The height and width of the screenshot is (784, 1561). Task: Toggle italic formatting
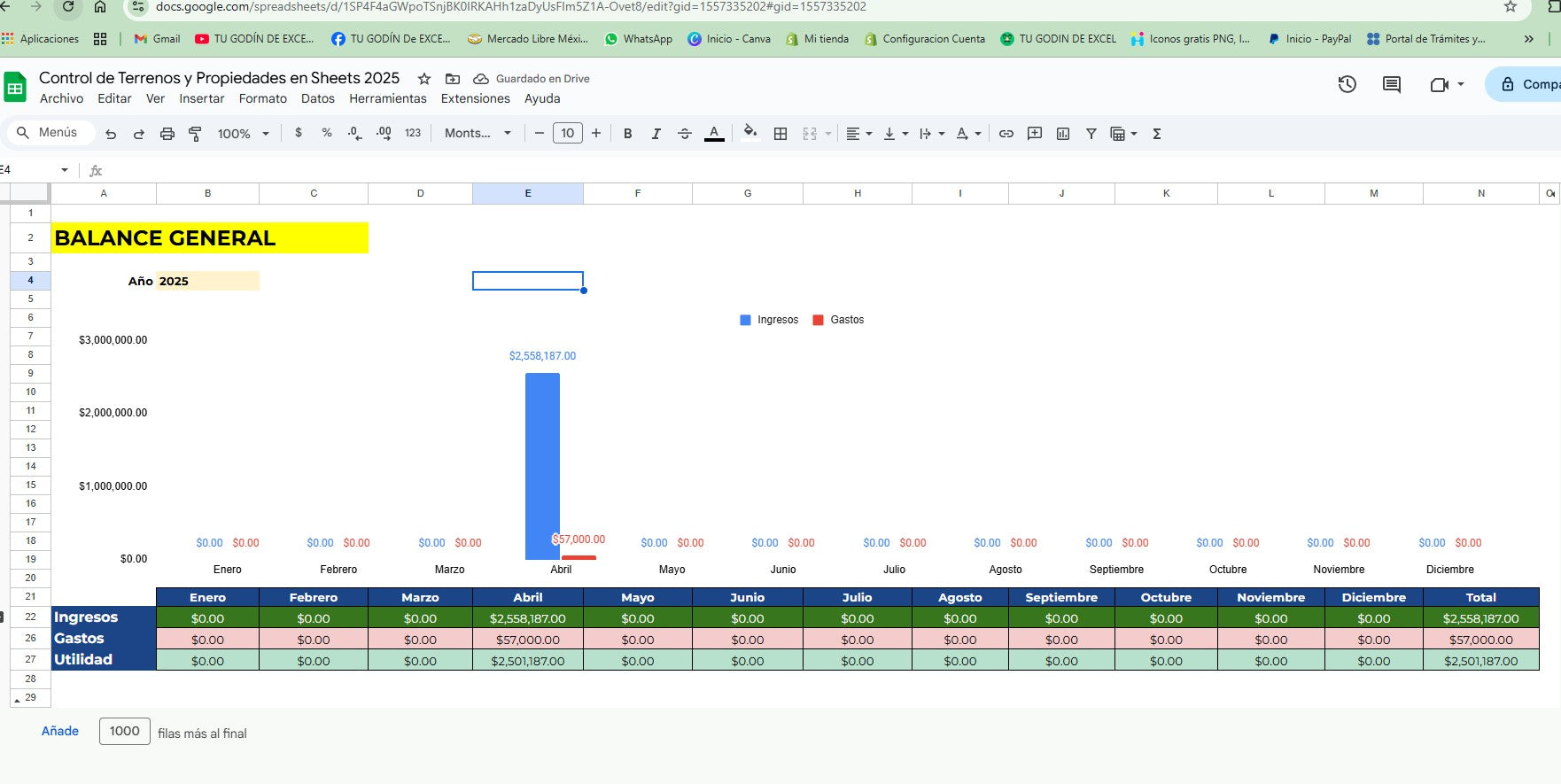click(x=656, y=134)
